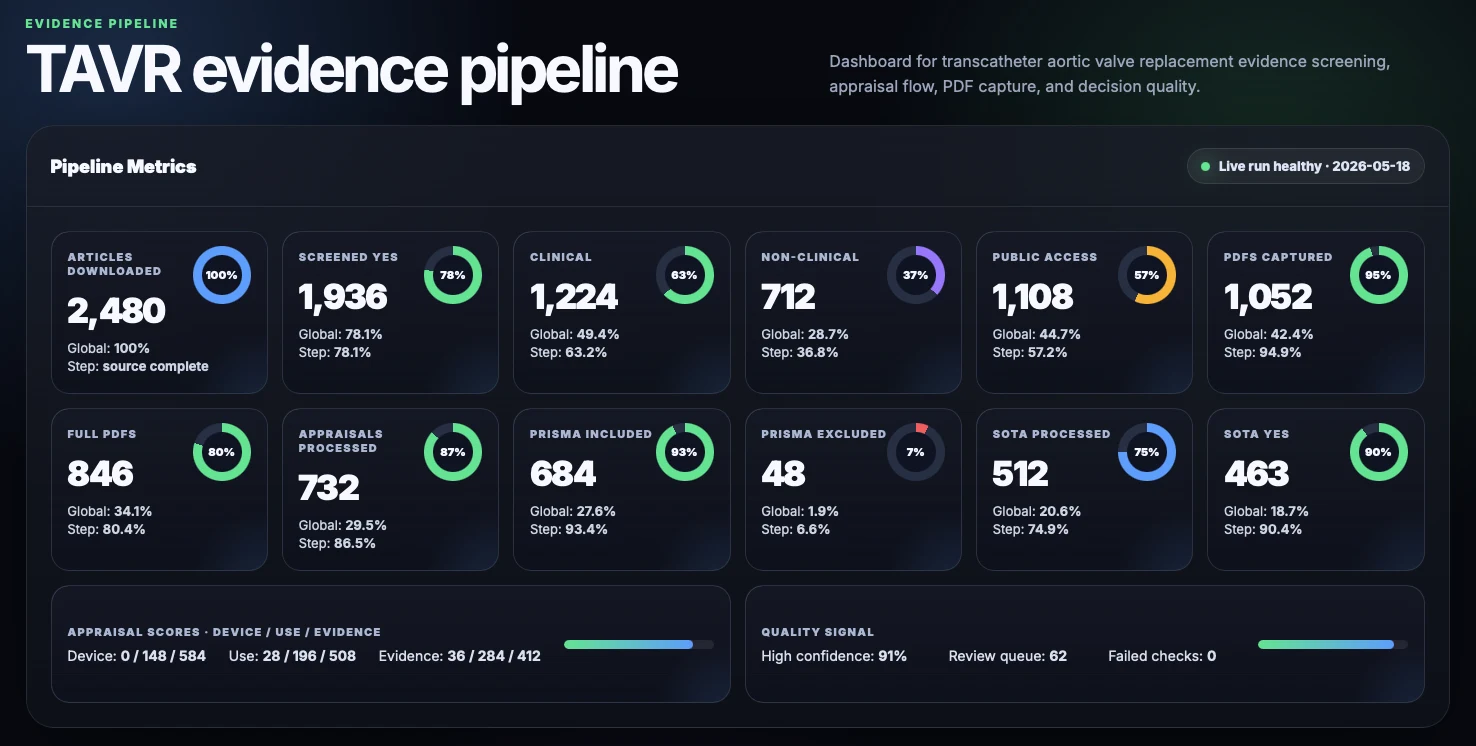Click Step: 86.5% in Appraisals Processed card
1476x746 pixels.
click(x=337, y=544)
